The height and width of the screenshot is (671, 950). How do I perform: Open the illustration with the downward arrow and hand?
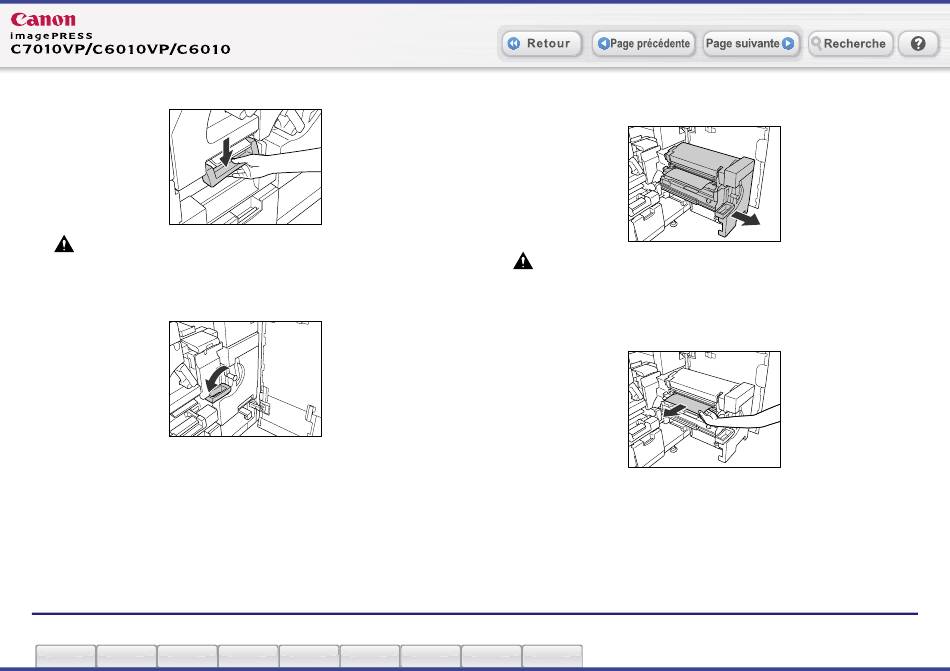point(245,167)
